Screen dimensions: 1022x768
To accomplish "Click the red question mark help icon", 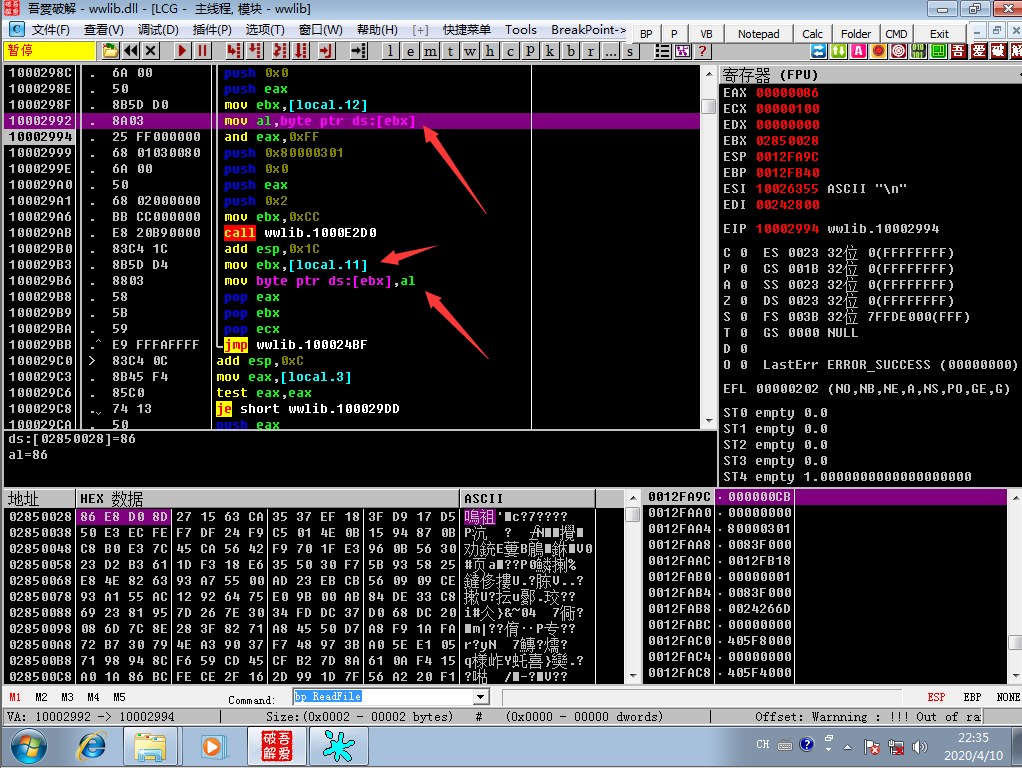I will click(702, 51).
